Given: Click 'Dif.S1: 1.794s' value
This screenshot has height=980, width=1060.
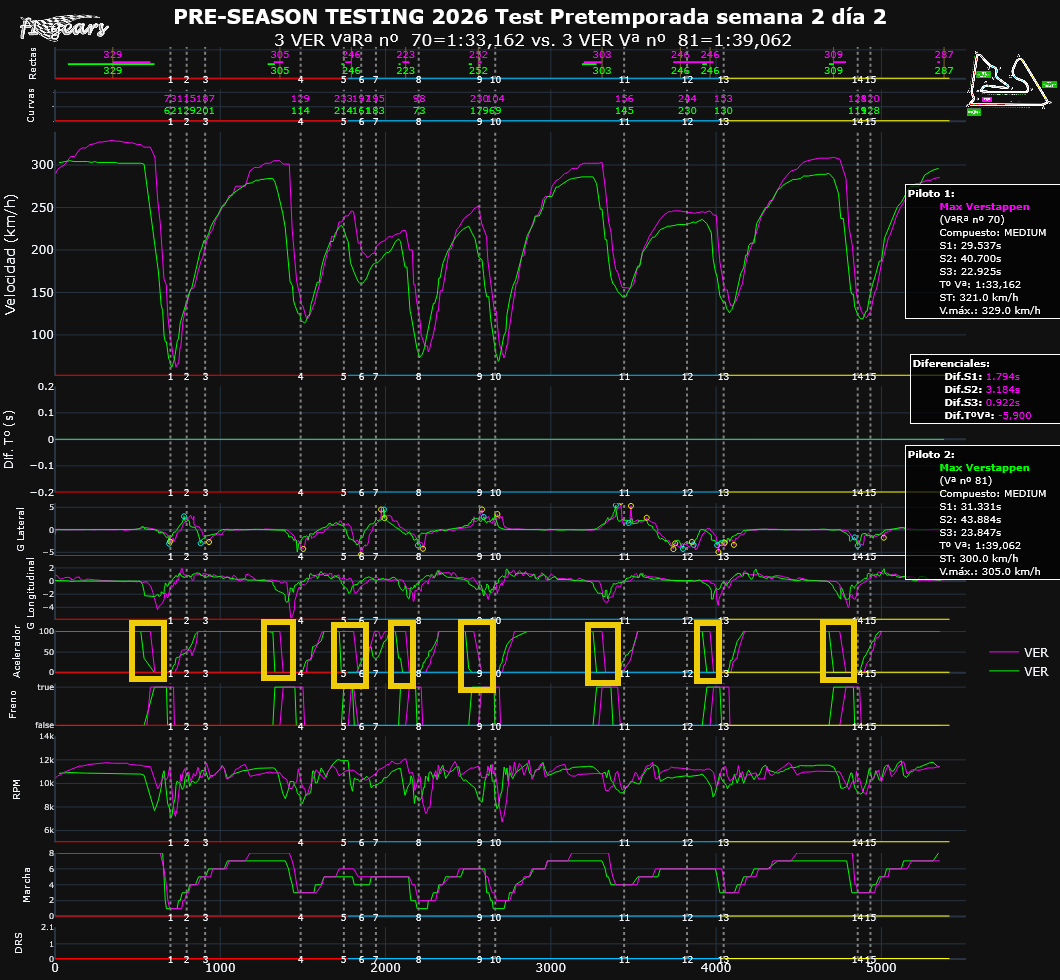Looking at the screenshot, I should click(982, 376).
